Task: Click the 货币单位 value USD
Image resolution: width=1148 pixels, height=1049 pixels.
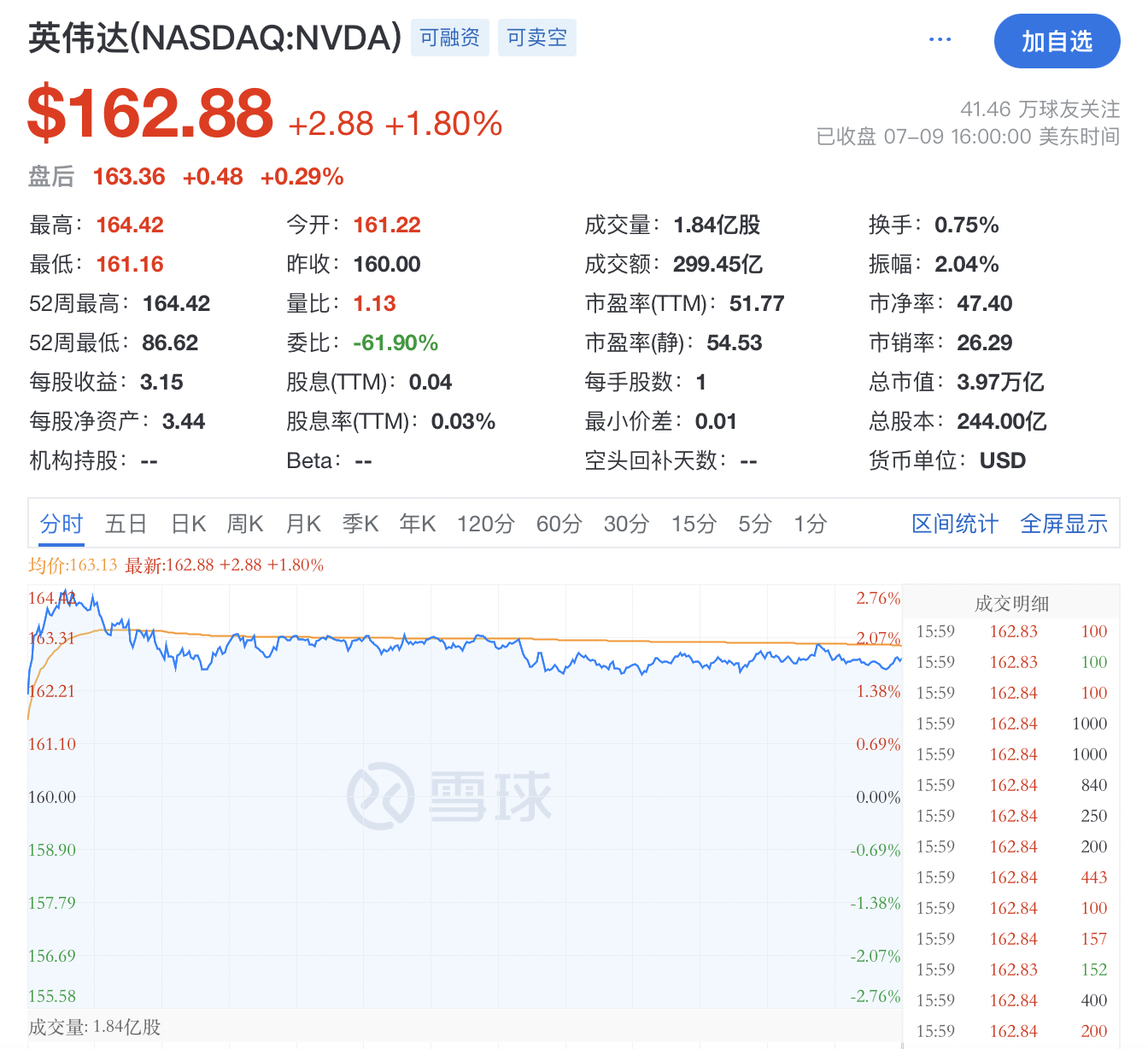Action: [x=1003, y=460]
